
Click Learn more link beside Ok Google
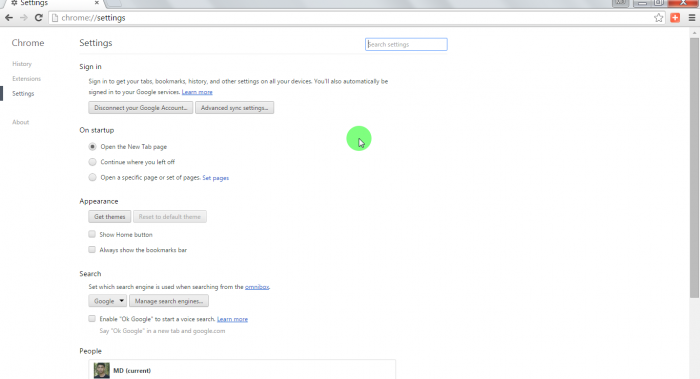232,319
